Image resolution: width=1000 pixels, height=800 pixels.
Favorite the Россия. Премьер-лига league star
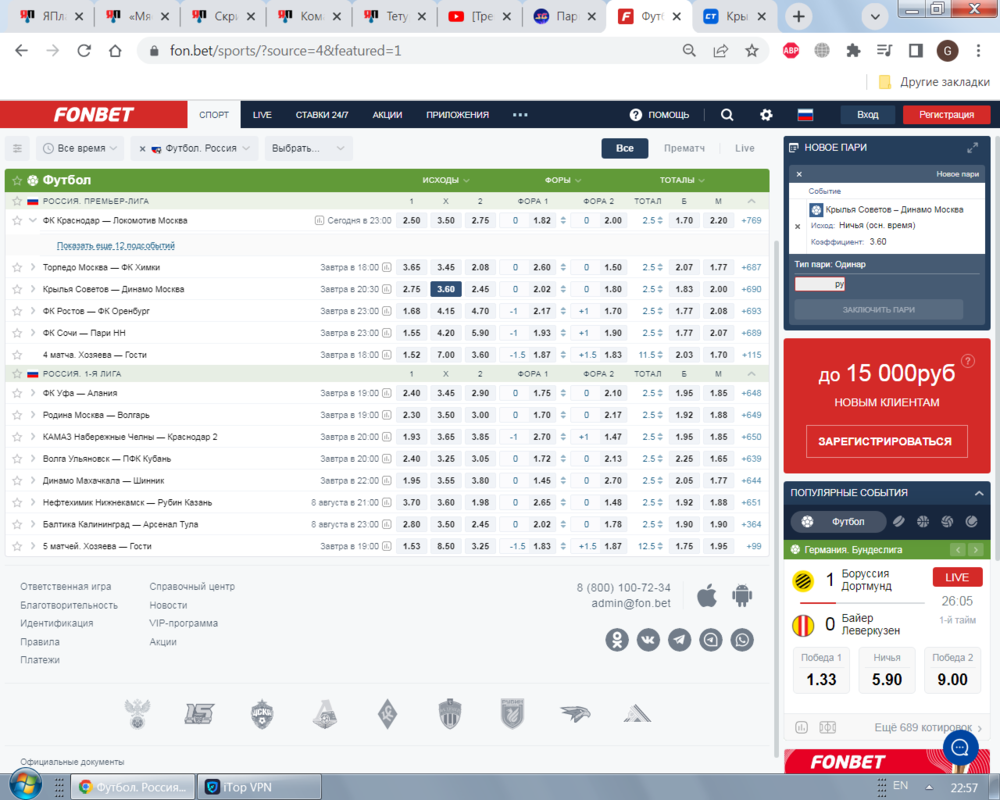coord(17,201)
